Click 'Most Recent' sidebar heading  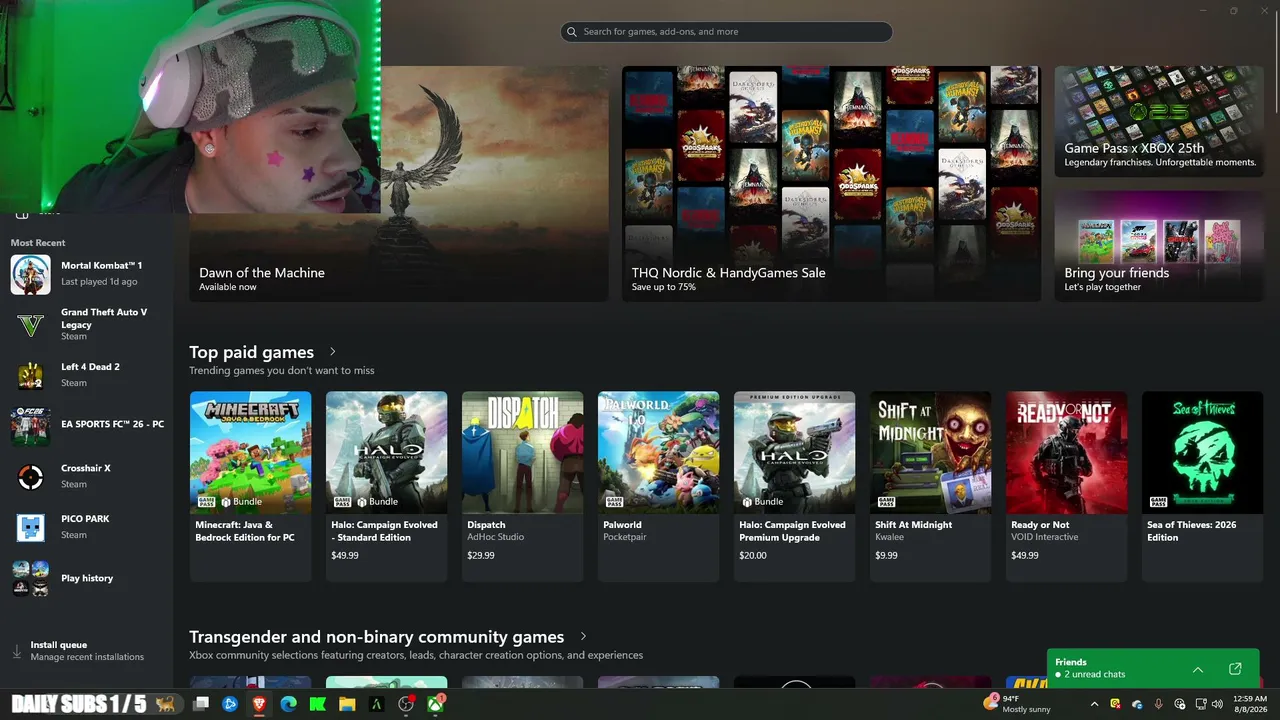coord(38,243)
